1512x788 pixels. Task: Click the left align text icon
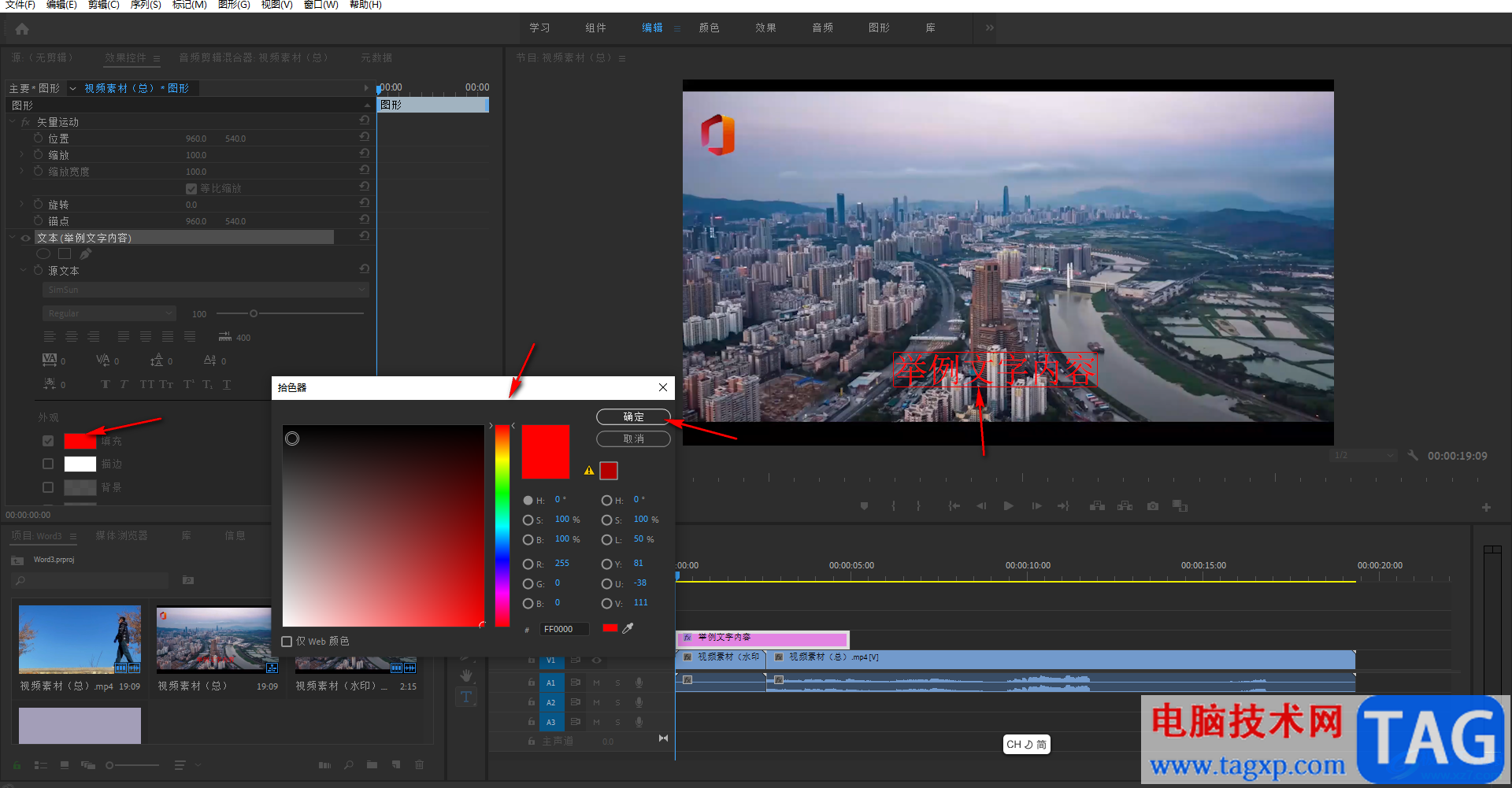coord(50,337)
